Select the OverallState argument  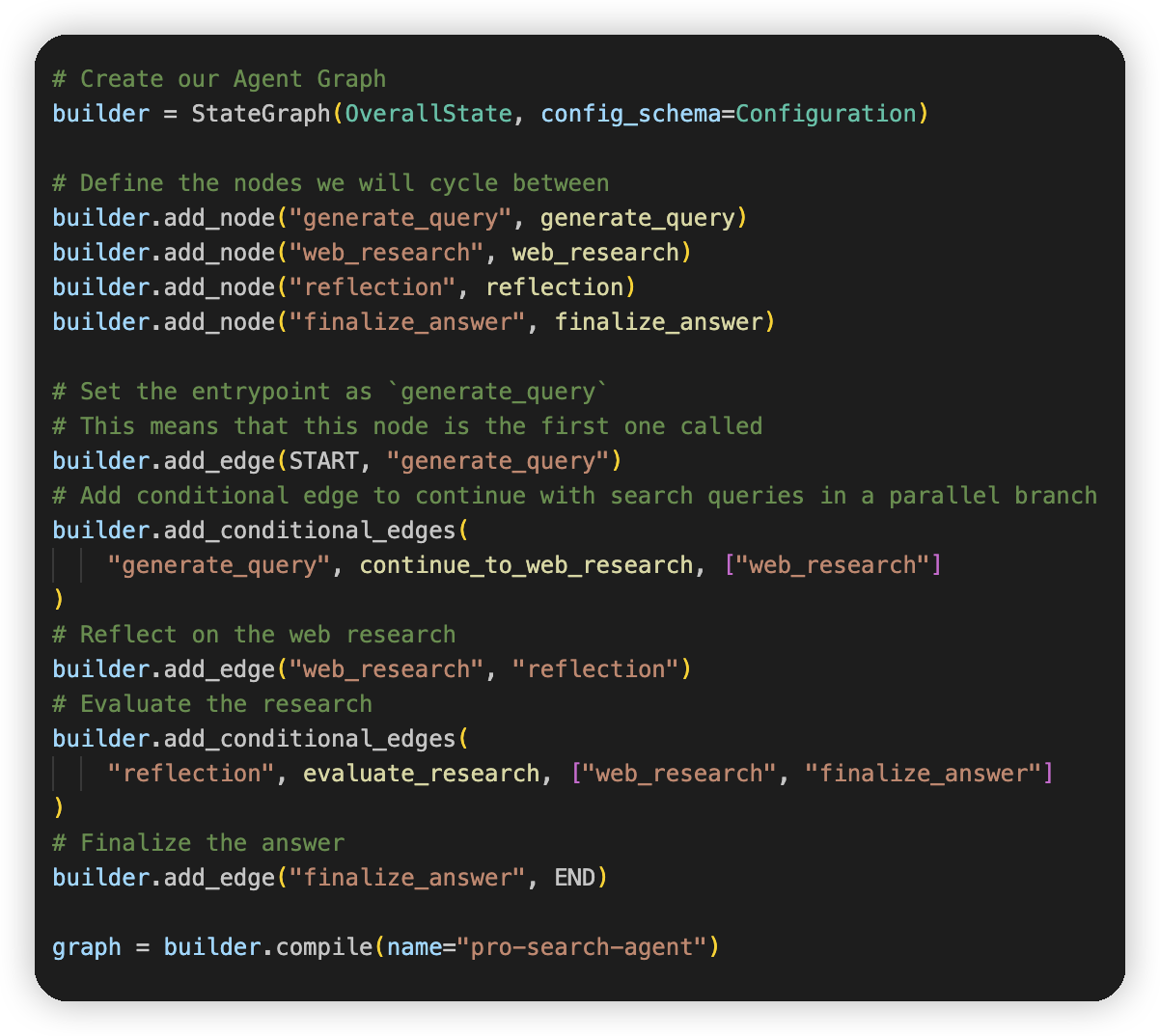pyautogui.click(x=428, y=114)
